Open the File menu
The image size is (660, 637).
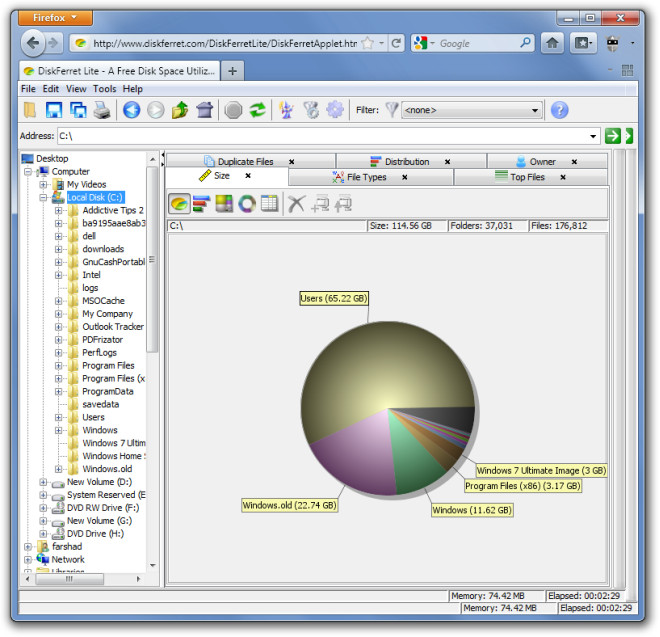click(28, 89)
